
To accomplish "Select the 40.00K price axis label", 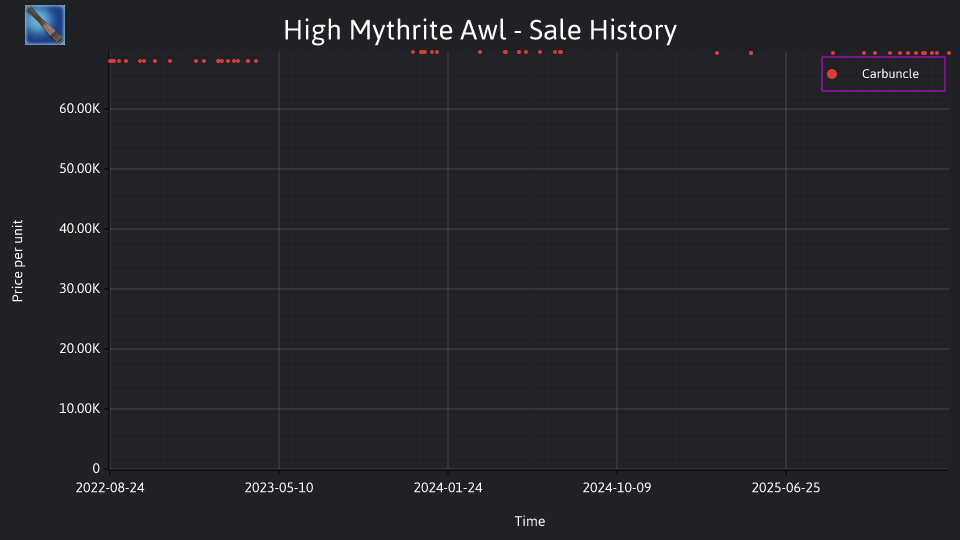I will (80, 229).
